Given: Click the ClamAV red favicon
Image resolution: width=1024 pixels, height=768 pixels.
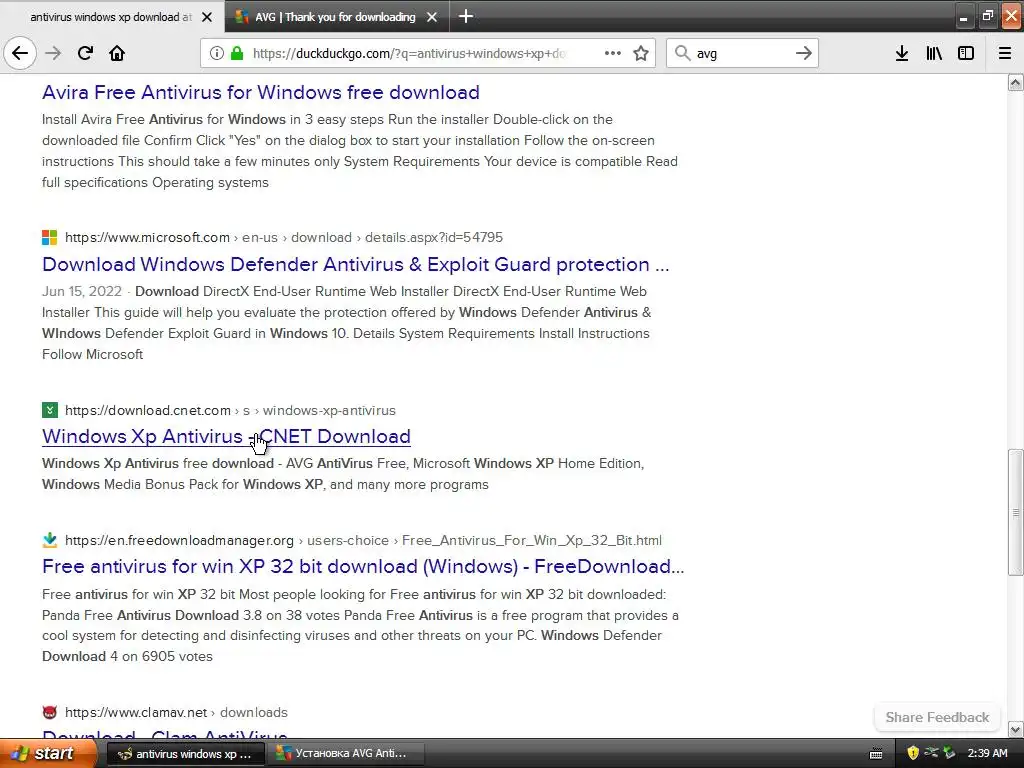Looking at the screenshot, I should pyautogui.click(x=50, y=712).
